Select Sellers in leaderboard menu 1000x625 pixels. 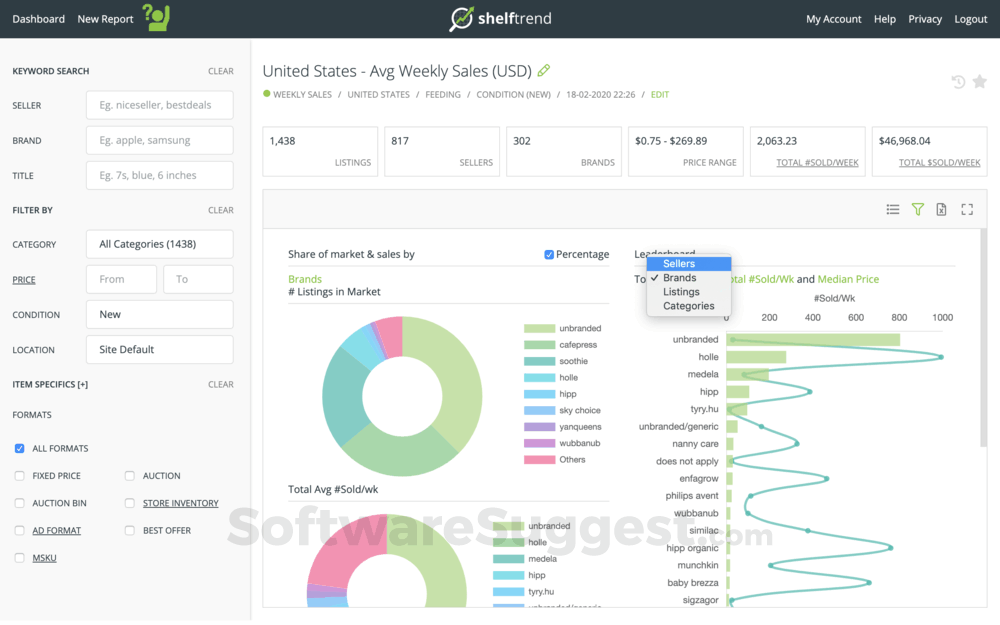[x=679, y=264]
